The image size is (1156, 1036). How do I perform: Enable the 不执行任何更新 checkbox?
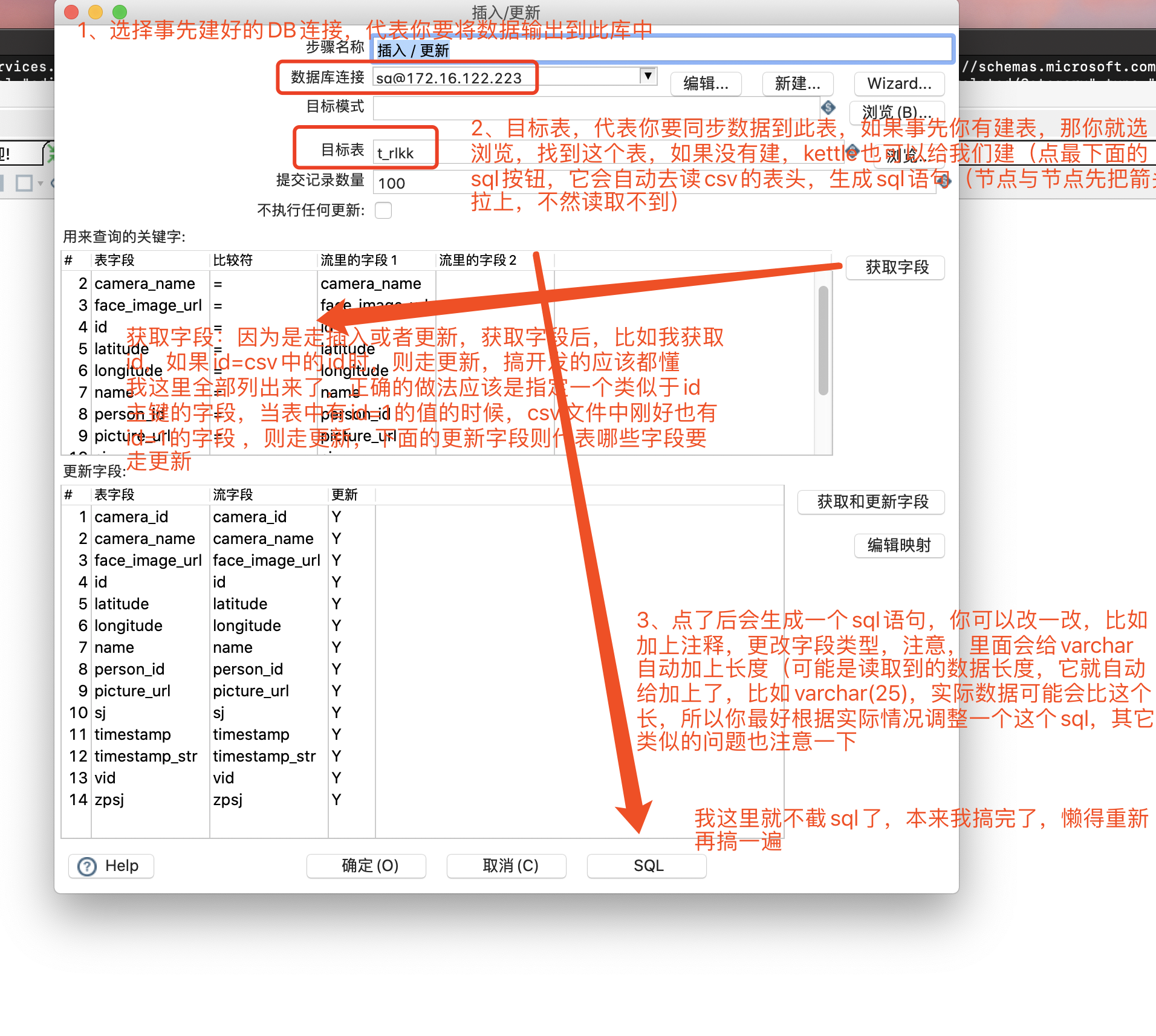tap(383, 210)
